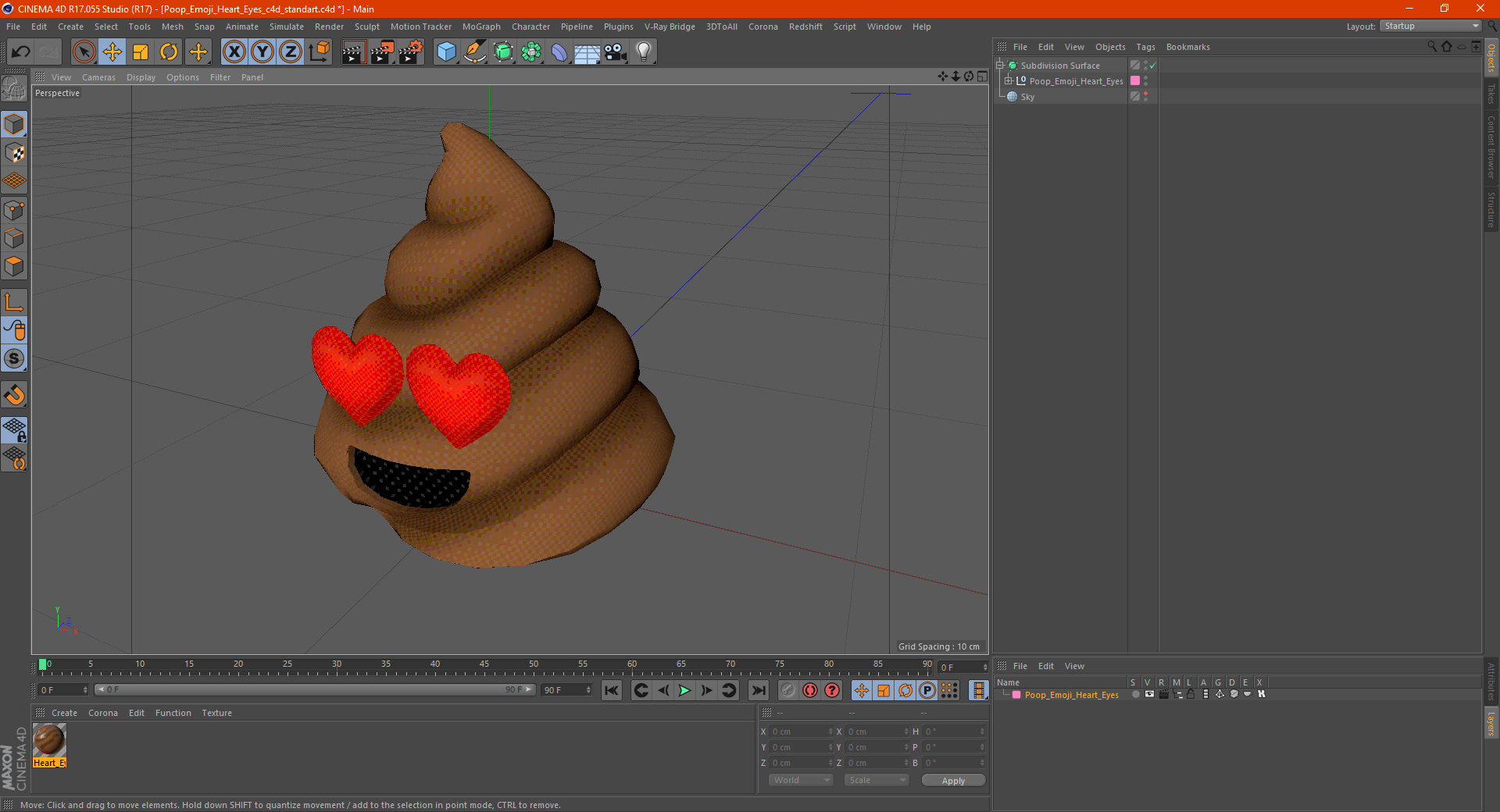The width and height of the screenshot is (1500, 812).
Task: Open the Content Browser side tab
Action: (x=1491, y=147)
